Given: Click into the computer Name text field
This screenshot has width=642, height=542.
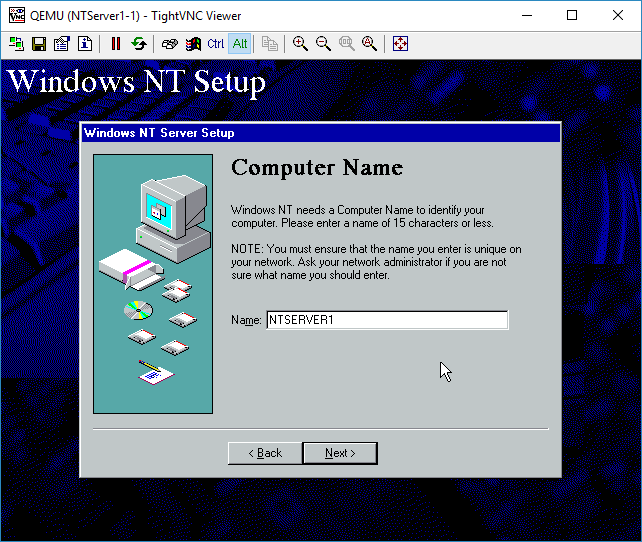Looking at the screenshot, I should pyautogui.click(x=386, y=320).
